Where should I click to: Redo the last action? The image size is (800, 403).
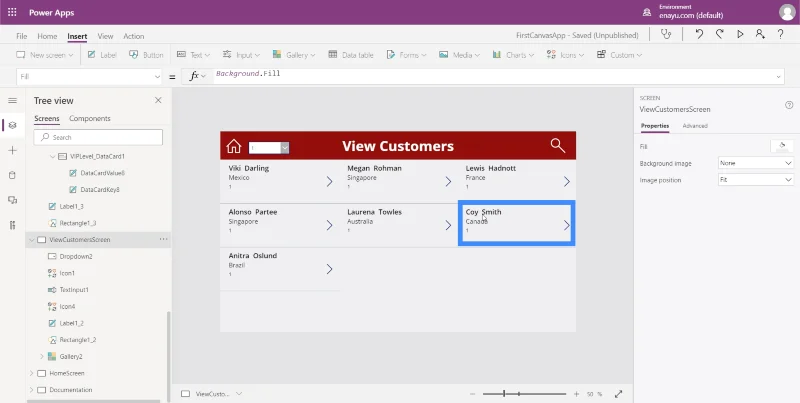[719, 34]
